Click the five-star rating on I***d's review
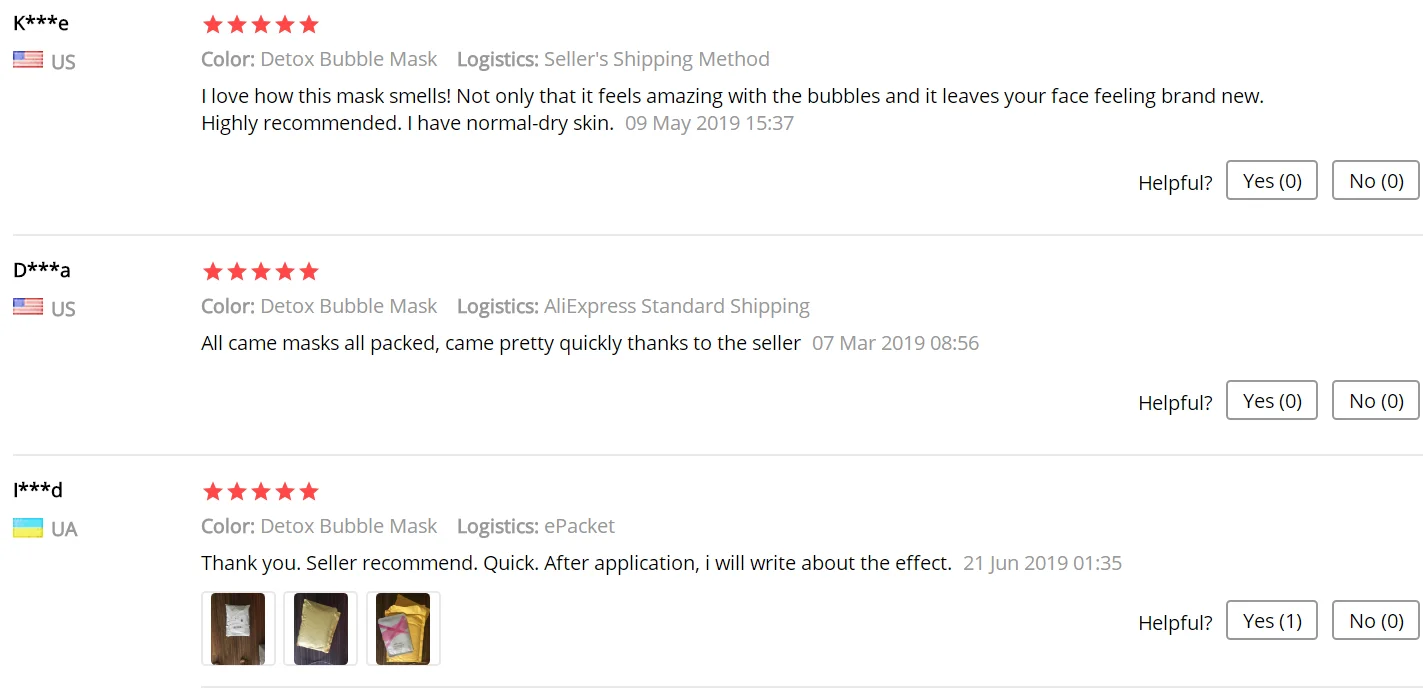The image size is (1423, 695). tap(260, 491)
